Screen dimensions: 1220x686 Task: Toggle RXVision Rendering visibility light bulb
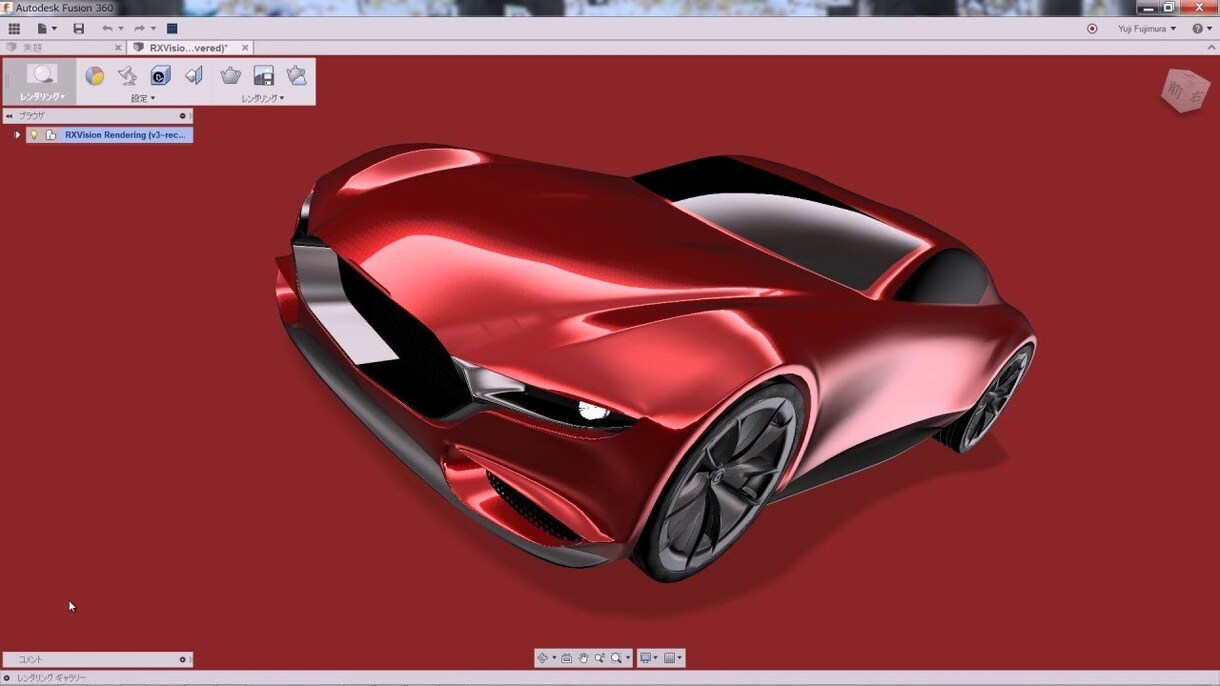pyautogui.click(x=34, y=135)
